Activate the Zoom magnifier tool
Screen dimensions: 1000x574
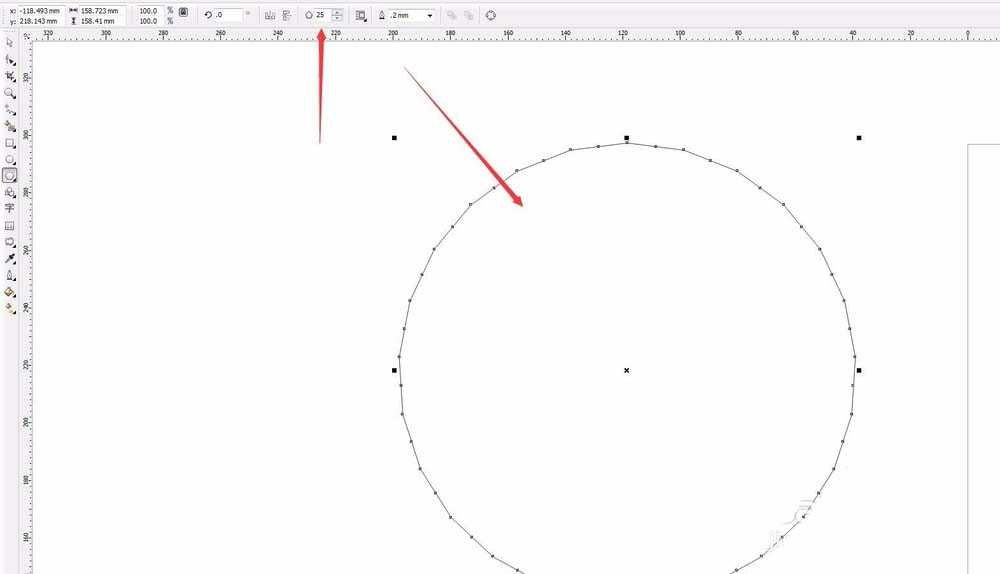[10, 93]
